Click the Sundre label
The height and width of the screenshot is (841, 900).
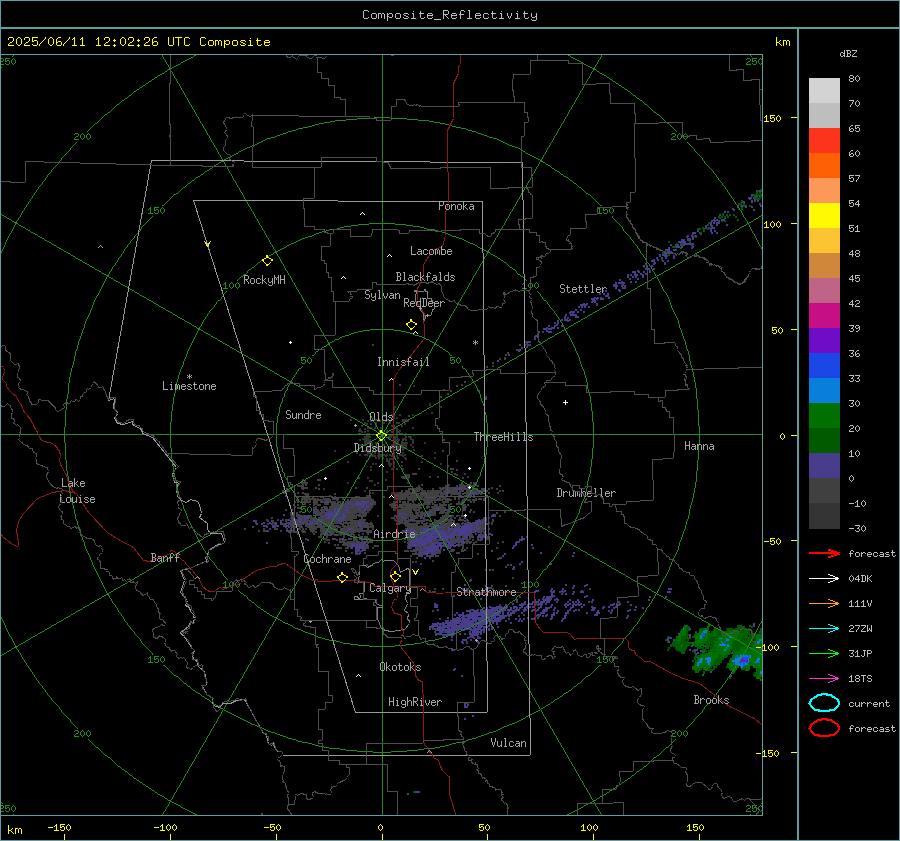coord(303,414)
